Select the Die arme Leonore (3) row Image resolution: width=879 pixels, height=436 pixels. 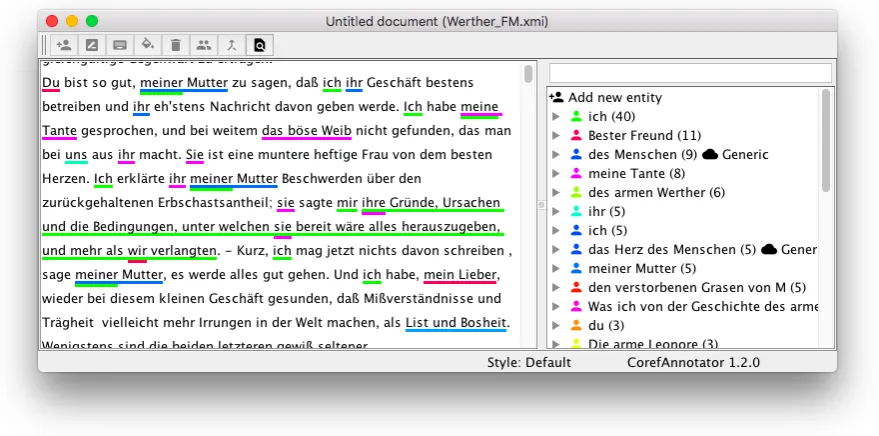coord(683,344)
